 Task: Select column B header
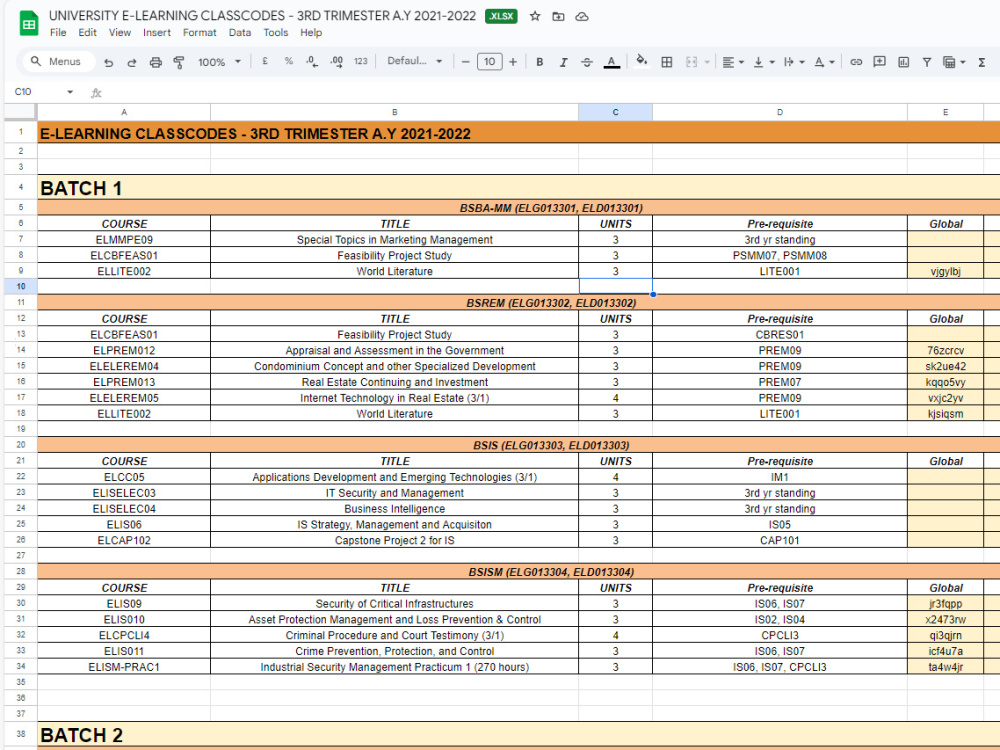(395, 112)
